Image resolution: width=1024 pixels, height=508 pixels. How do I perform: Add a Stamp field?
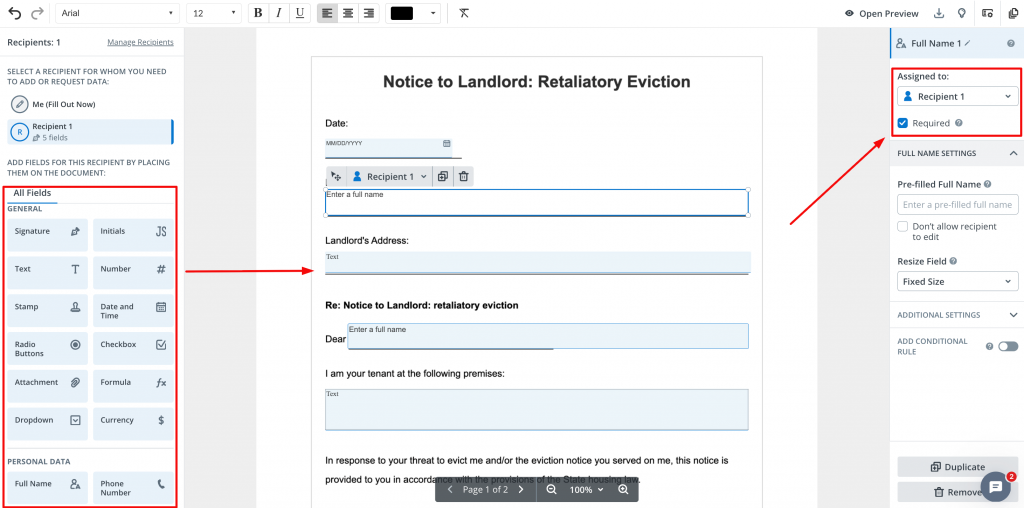coord(48,310)
